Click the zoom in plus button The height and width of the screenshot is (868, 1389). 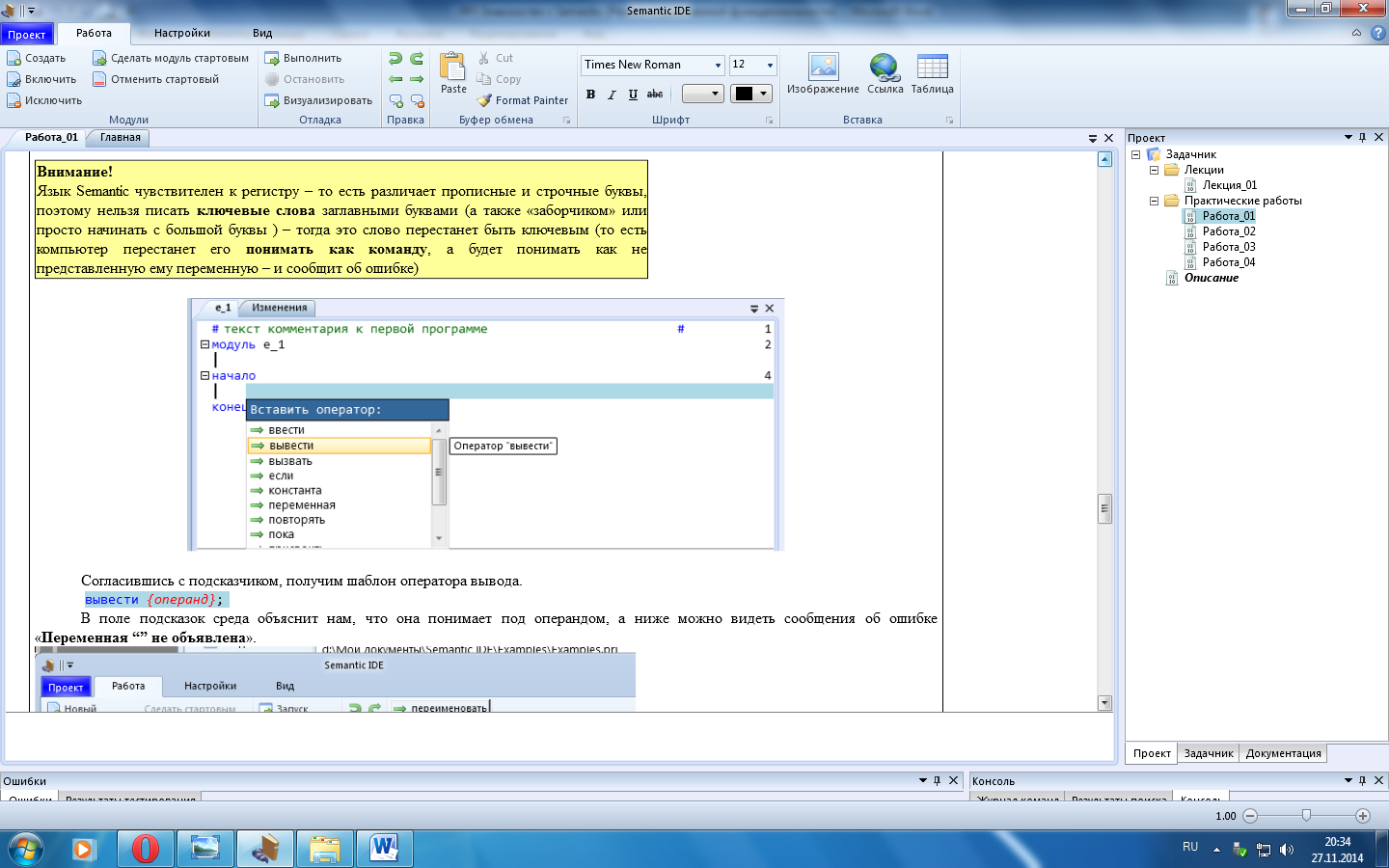[x=1363, y=816]
